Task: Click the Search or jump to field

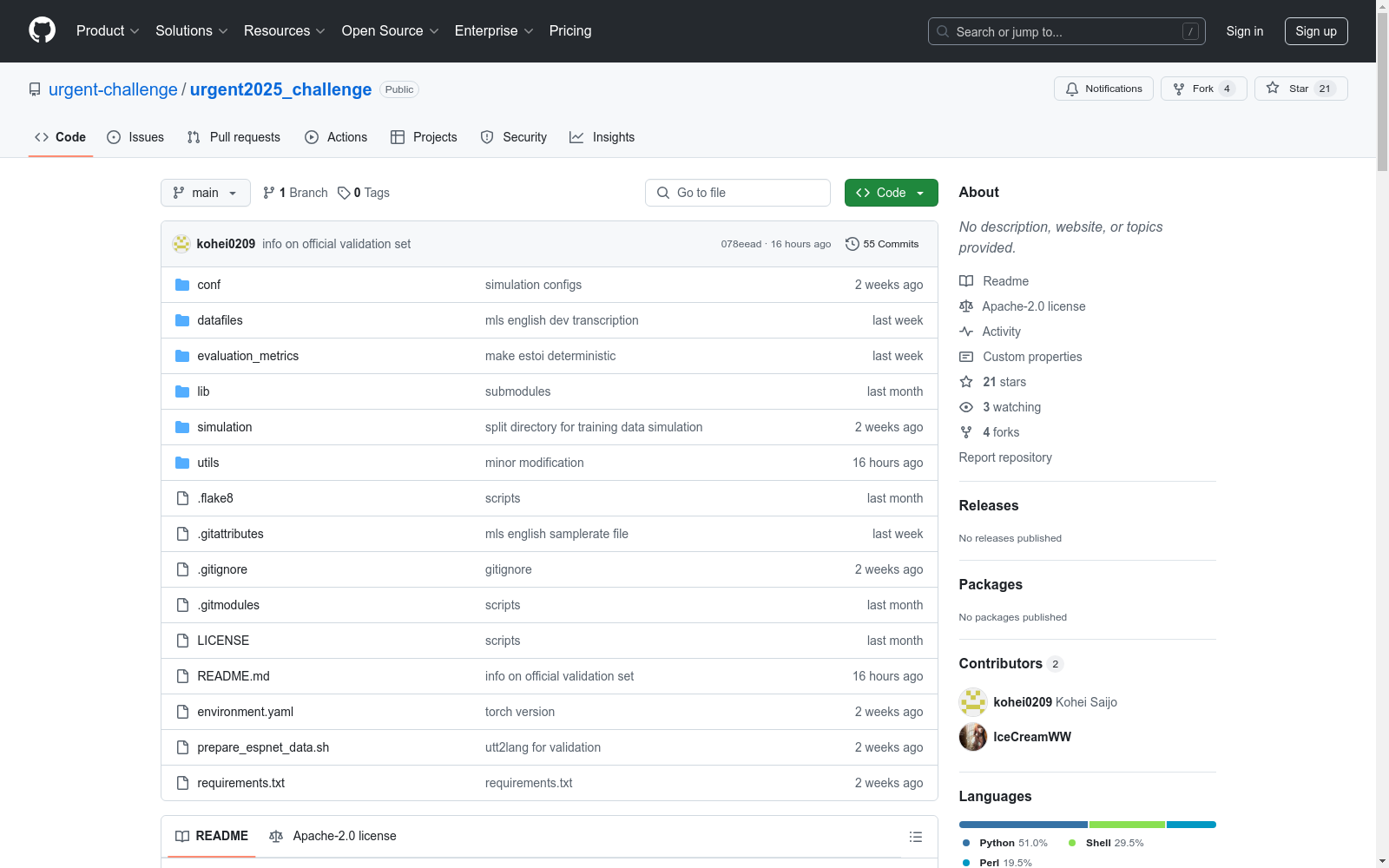Action: pyautogui.click(x=1067, y=31)
